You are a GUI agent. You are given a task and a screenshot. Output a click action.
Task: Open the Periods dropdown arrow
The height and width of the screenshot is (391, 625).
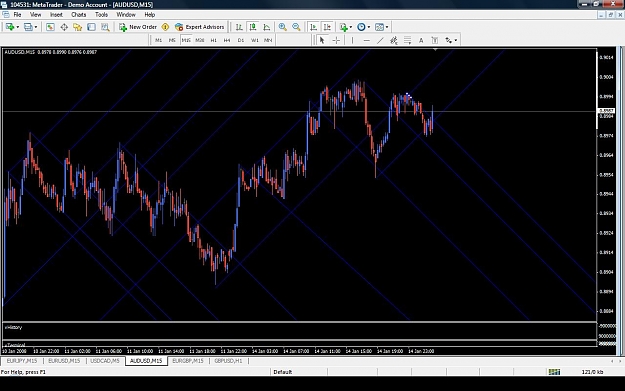369,27
